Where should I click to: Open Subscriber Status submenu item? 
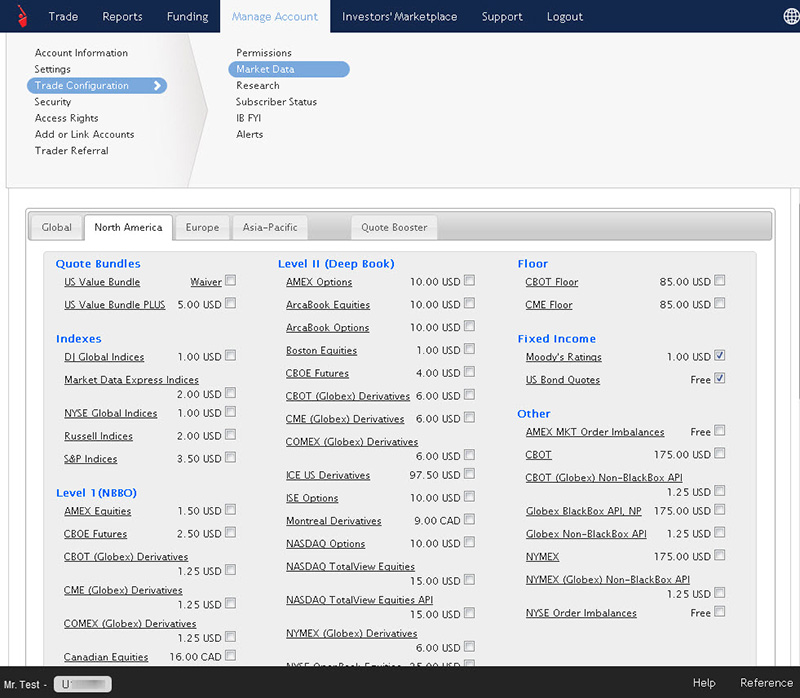coord(276,102)
